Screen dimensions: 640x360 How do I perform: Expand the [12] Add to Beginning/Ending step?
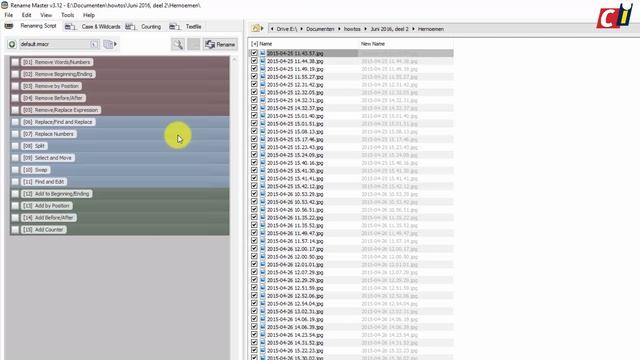click(56, 194)
